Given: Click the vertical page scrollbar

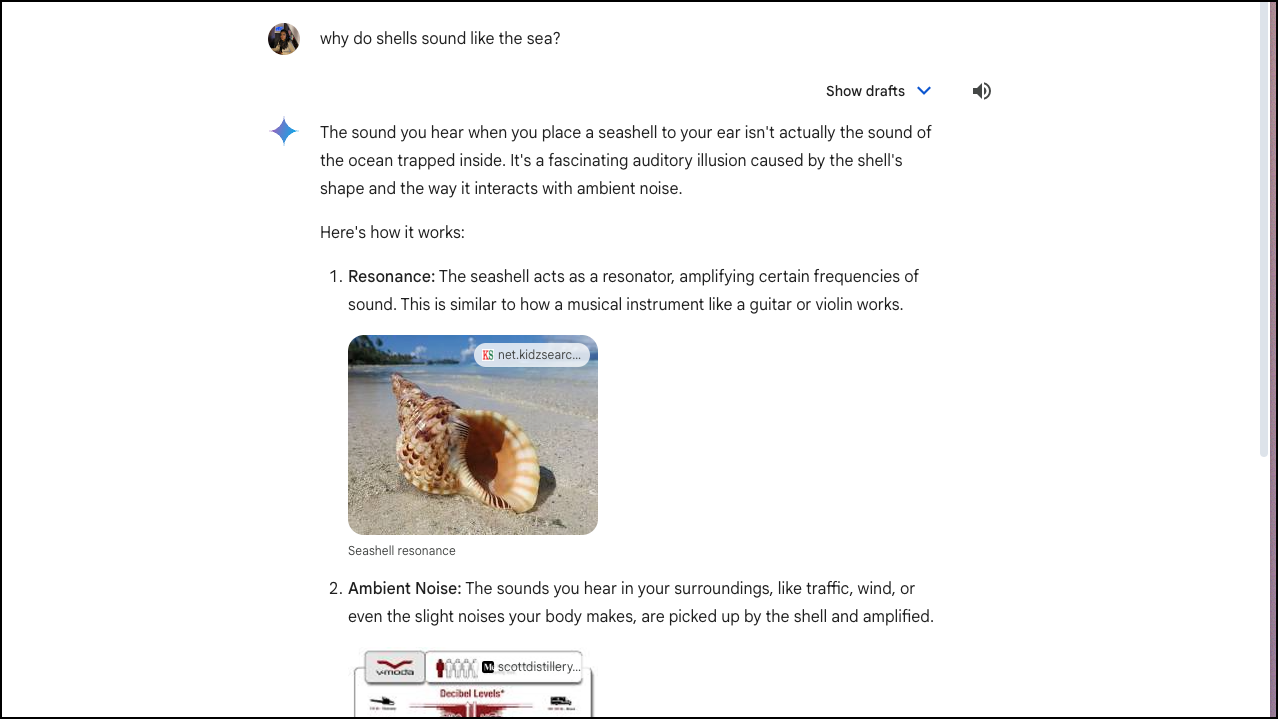Looking at the screenshot, I should [x=1267, y=230].
